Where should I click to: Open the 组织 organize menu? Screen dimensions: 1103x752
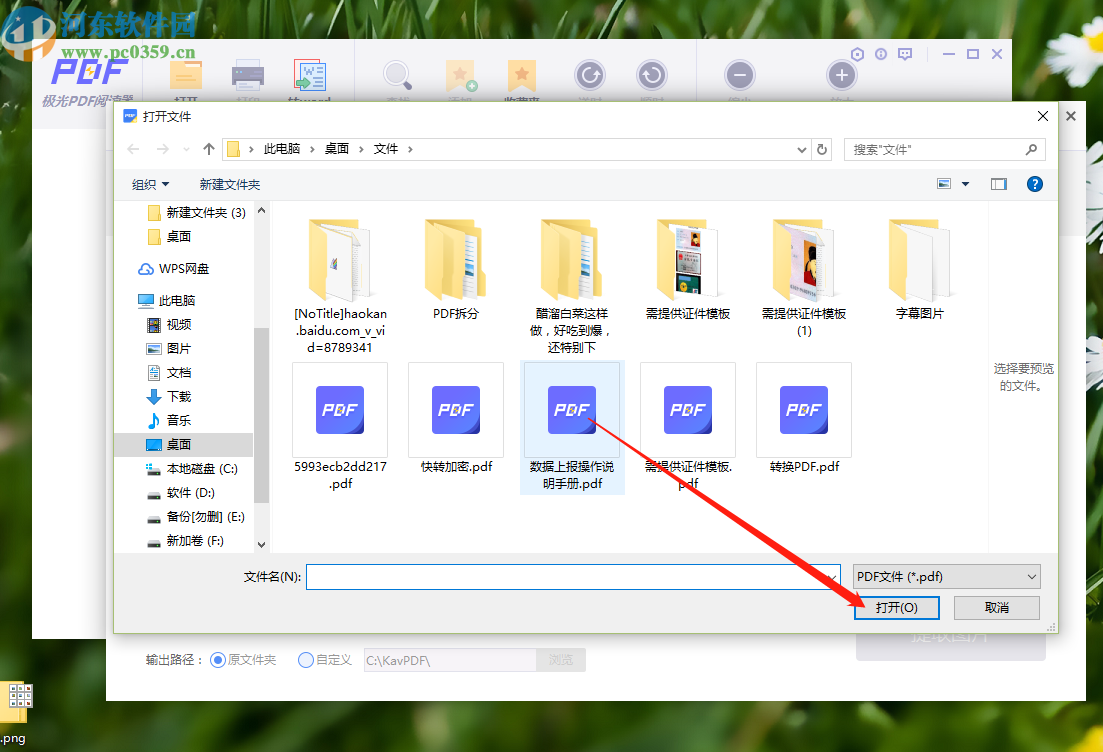[150, 184]
